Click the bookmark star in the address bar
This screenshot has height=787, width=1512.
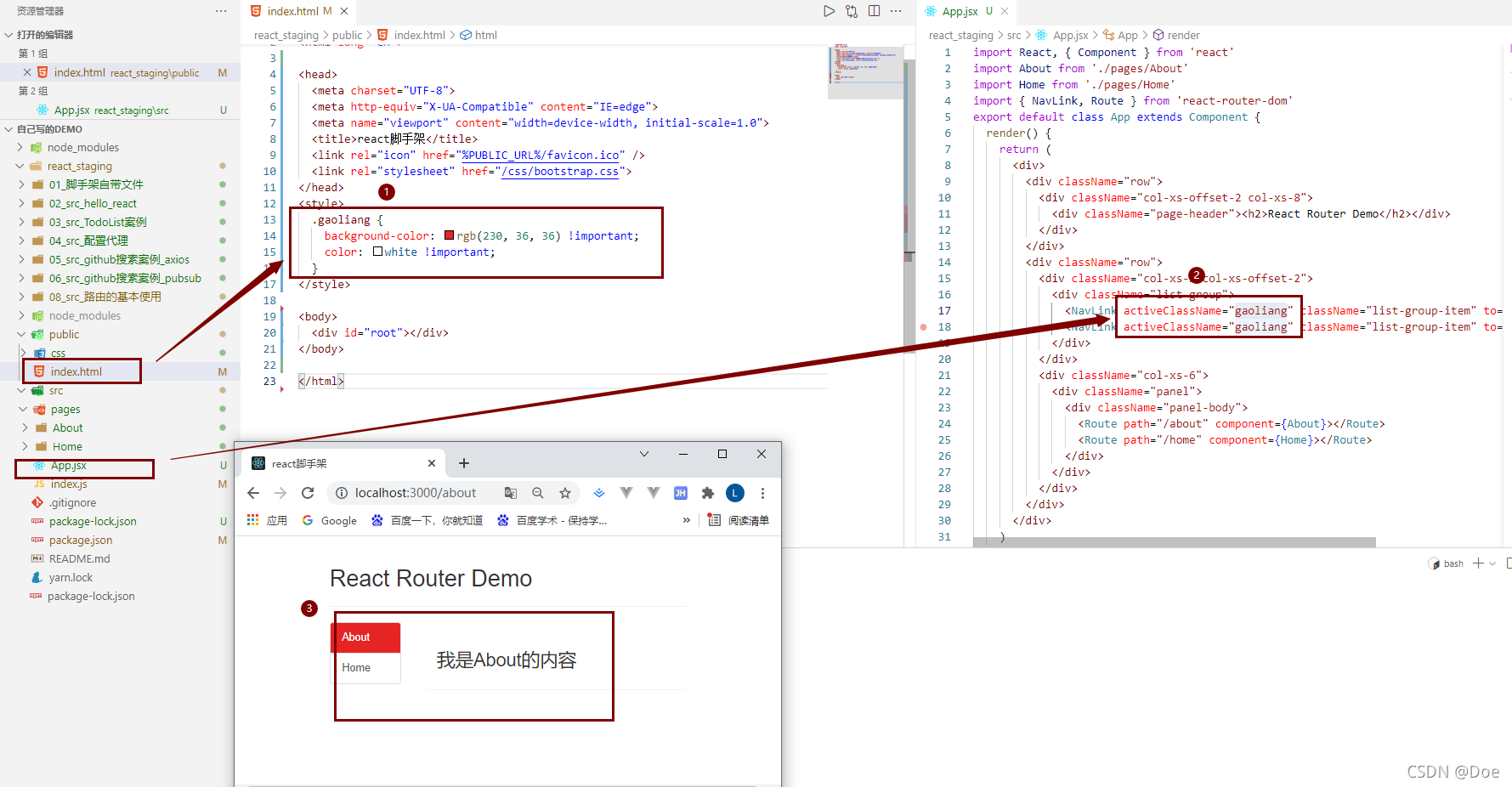click(565, 493)
